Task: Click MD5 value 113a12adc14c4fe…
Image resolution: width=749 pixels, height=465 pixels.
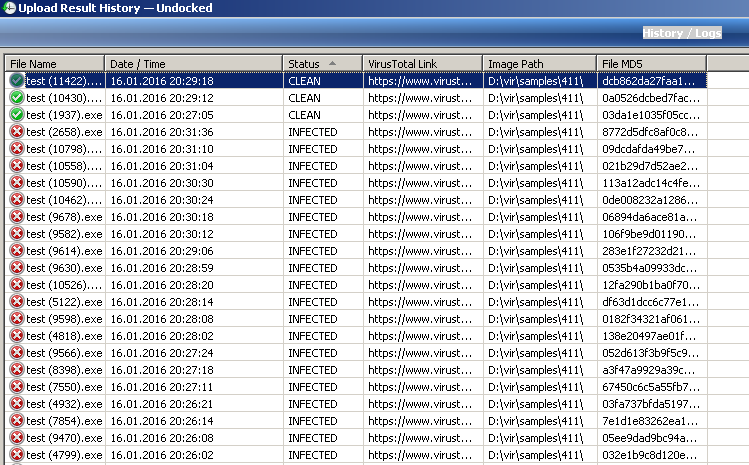Action: pos(651,183)
